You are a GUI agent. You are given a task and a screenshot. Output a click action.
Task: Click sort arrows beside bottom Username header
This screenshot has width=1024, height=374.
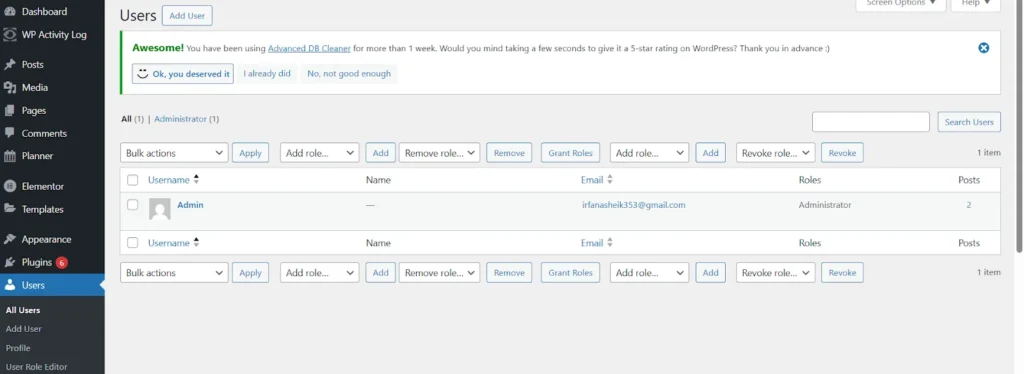click(x=196, y=243)
